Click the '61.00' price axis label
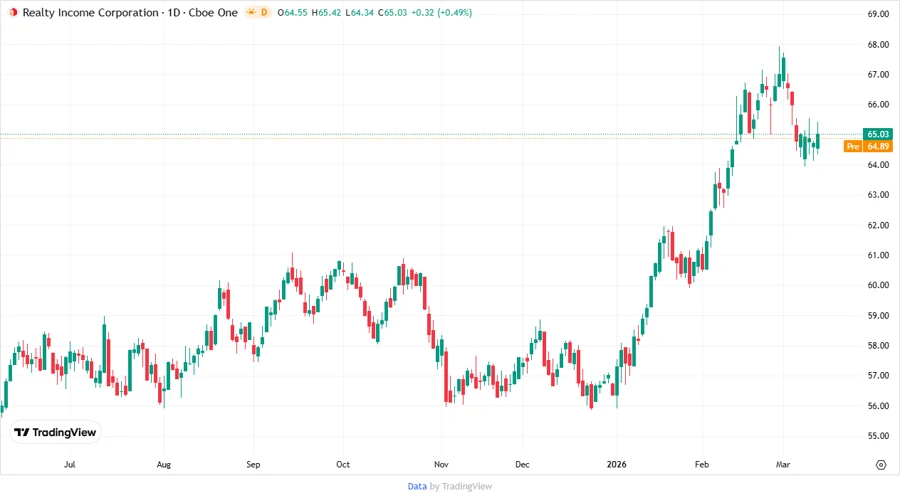 pyautogui.click(x=878, y=255)
